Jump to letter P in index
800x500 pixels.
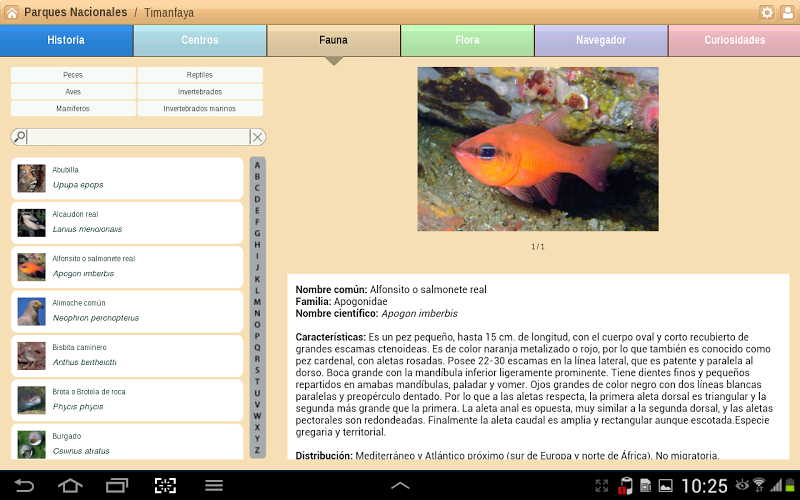(x=257, y=336)
